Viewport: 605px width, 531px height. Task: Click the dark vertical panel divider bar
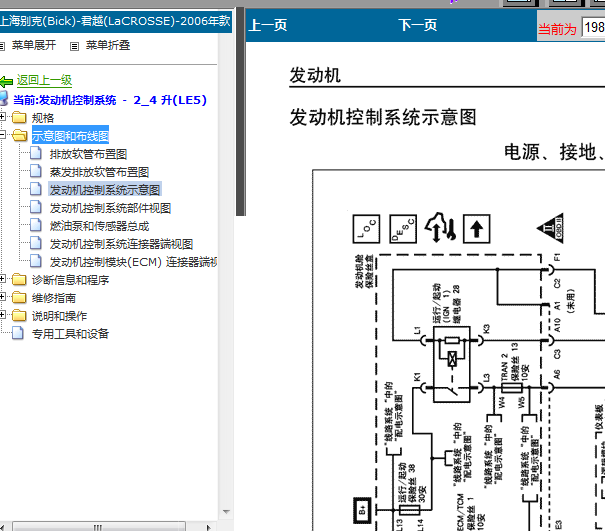point(241,112)
